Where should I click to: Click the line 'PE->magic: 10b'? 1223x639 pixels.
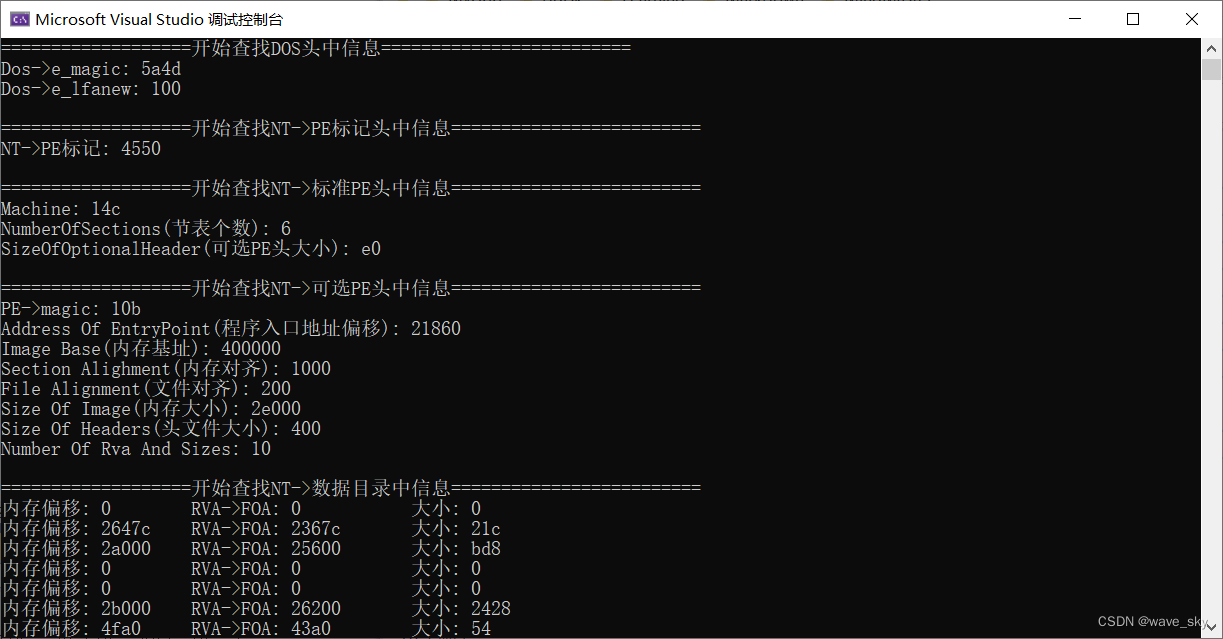tap(71, 309)
